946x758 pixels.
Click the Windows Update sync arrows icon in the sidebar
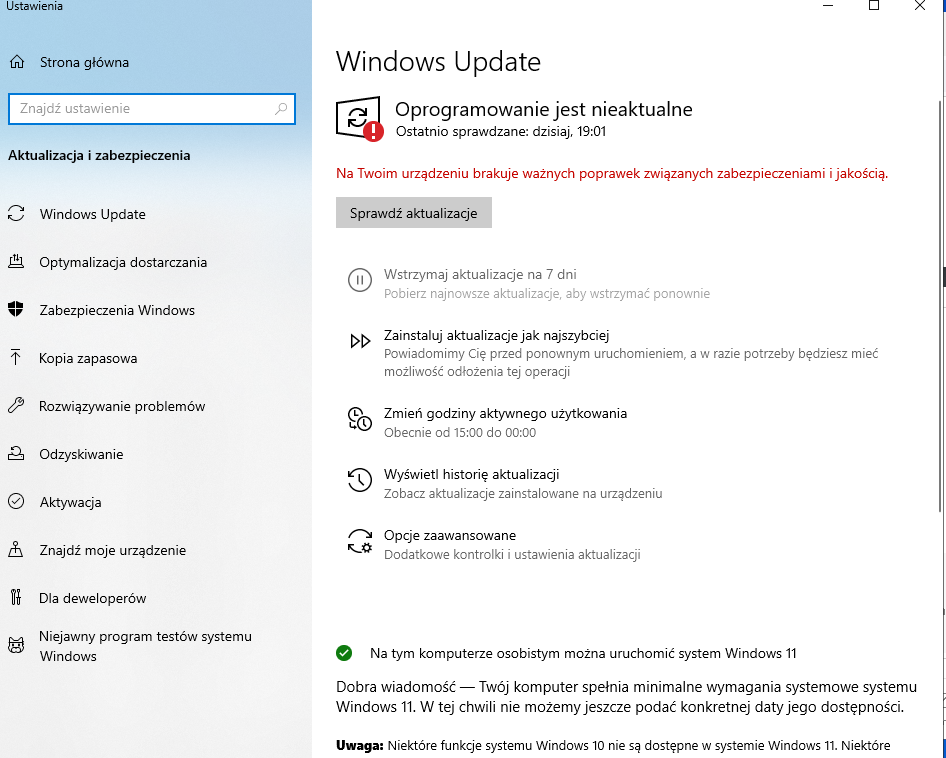click(16, 214)
